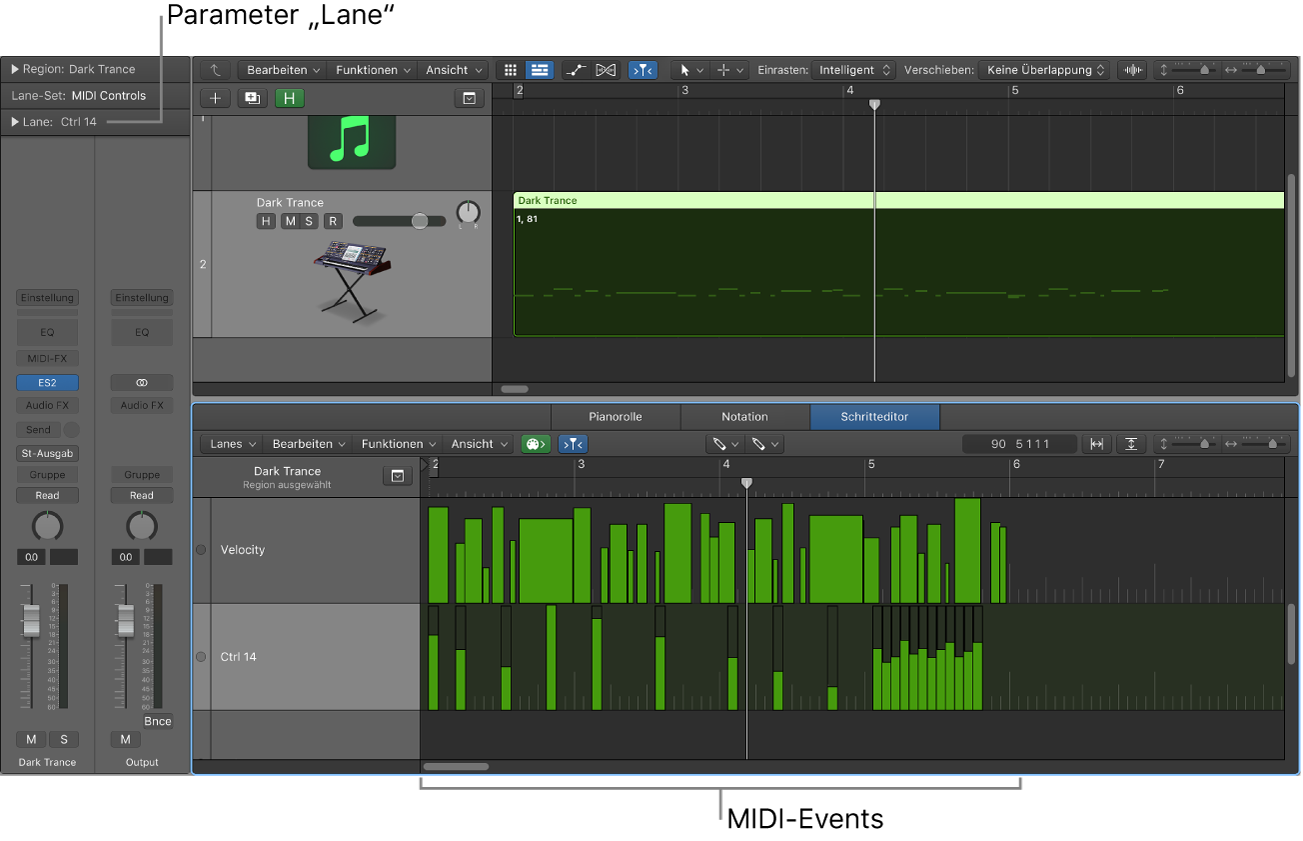Viewport: 1303px width, 841px height.
Task: Expand the Region: Dark Trance inspector triangle
Action: pos(15,69)
